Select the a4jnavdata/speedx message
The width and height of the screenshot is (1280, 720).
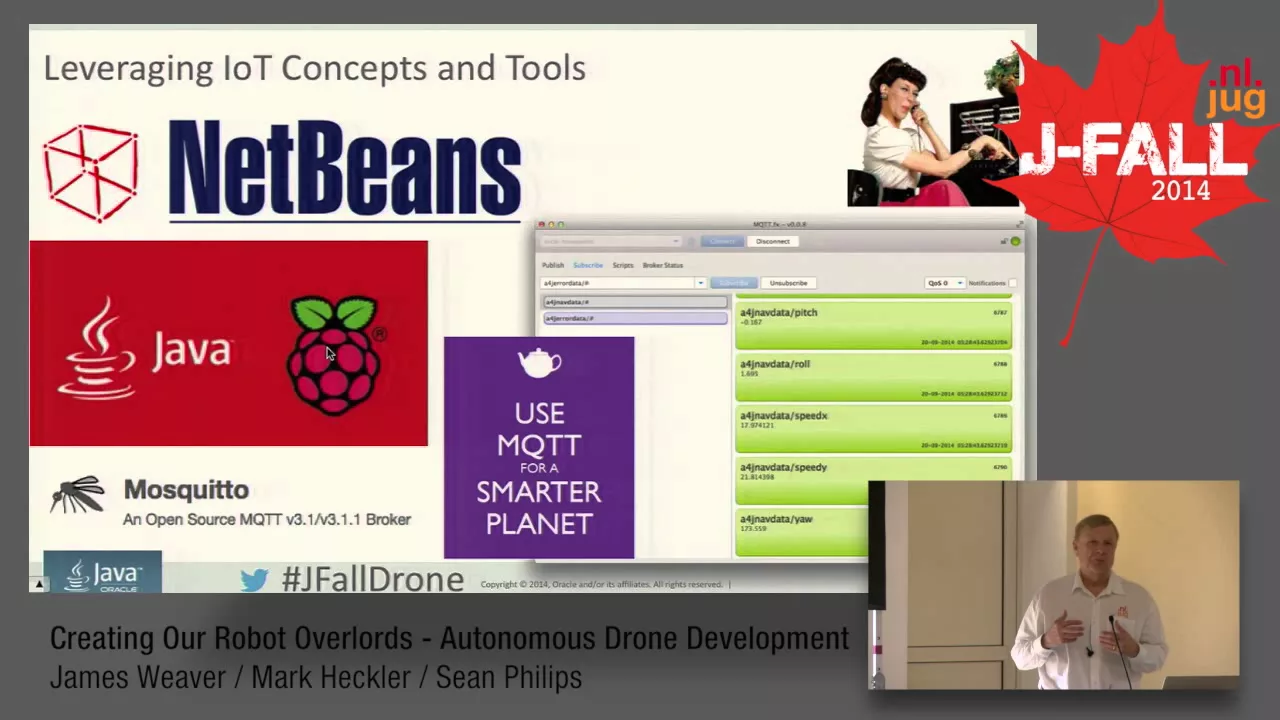[x=873, y=429]
